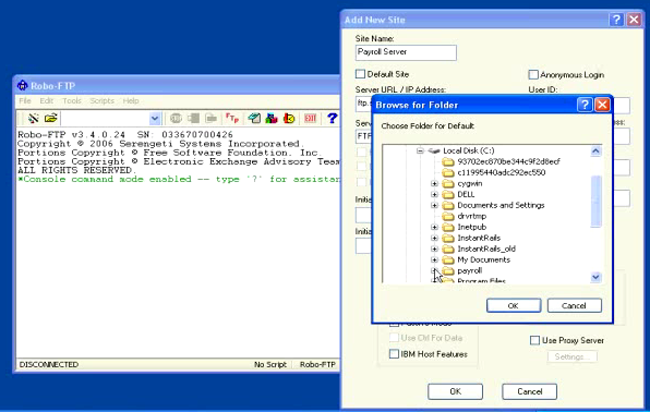
Task: Enable the Anonymous Login checkbox
Action: pos(533,75)
